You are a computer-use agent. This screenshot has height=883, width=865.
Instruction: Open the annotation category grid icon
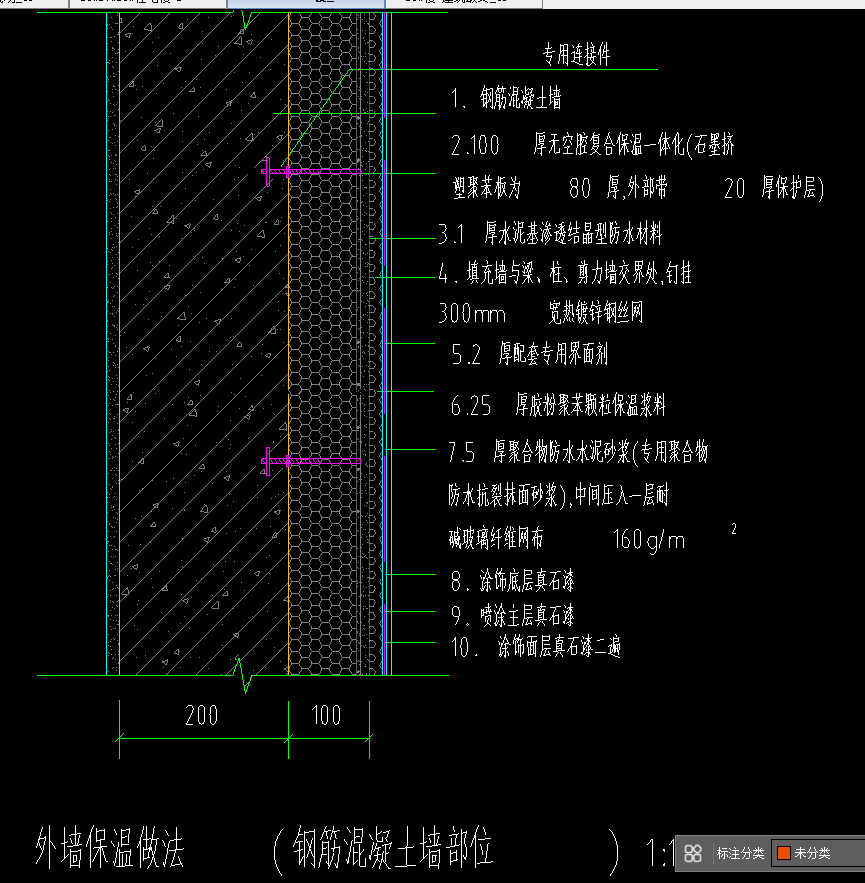click(693, 853)
